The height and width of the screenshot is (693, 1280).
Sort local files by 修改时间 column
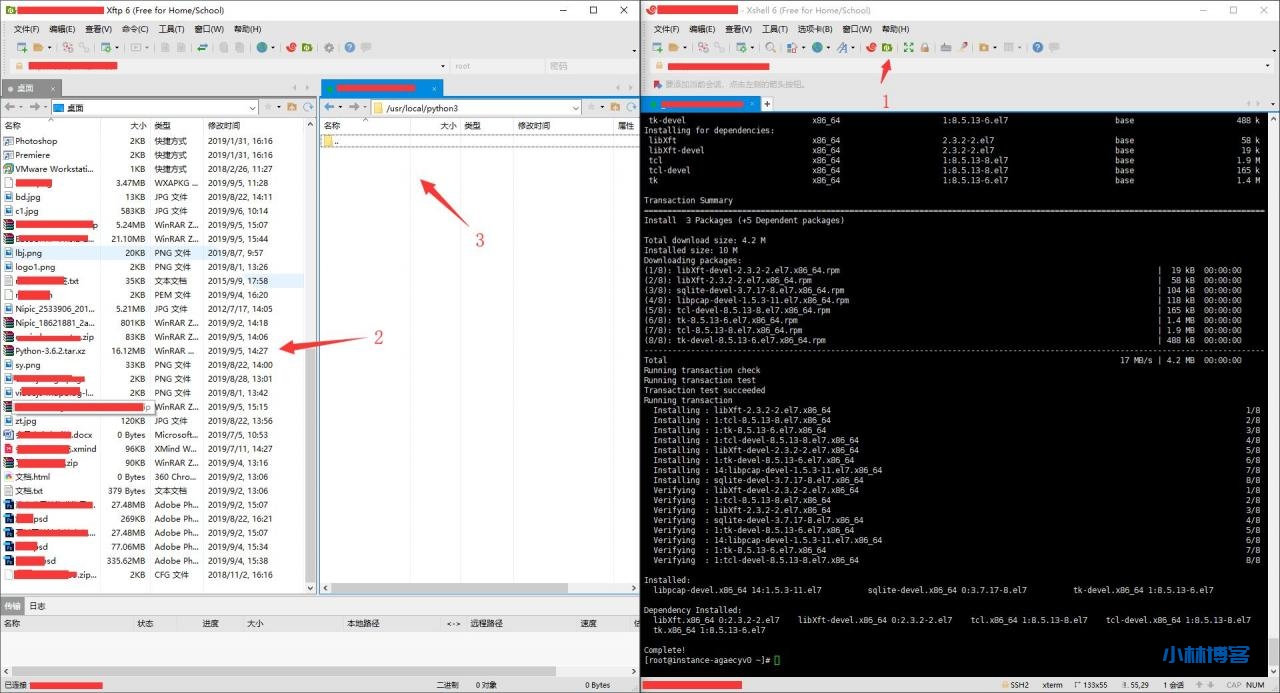pos(224,126)
